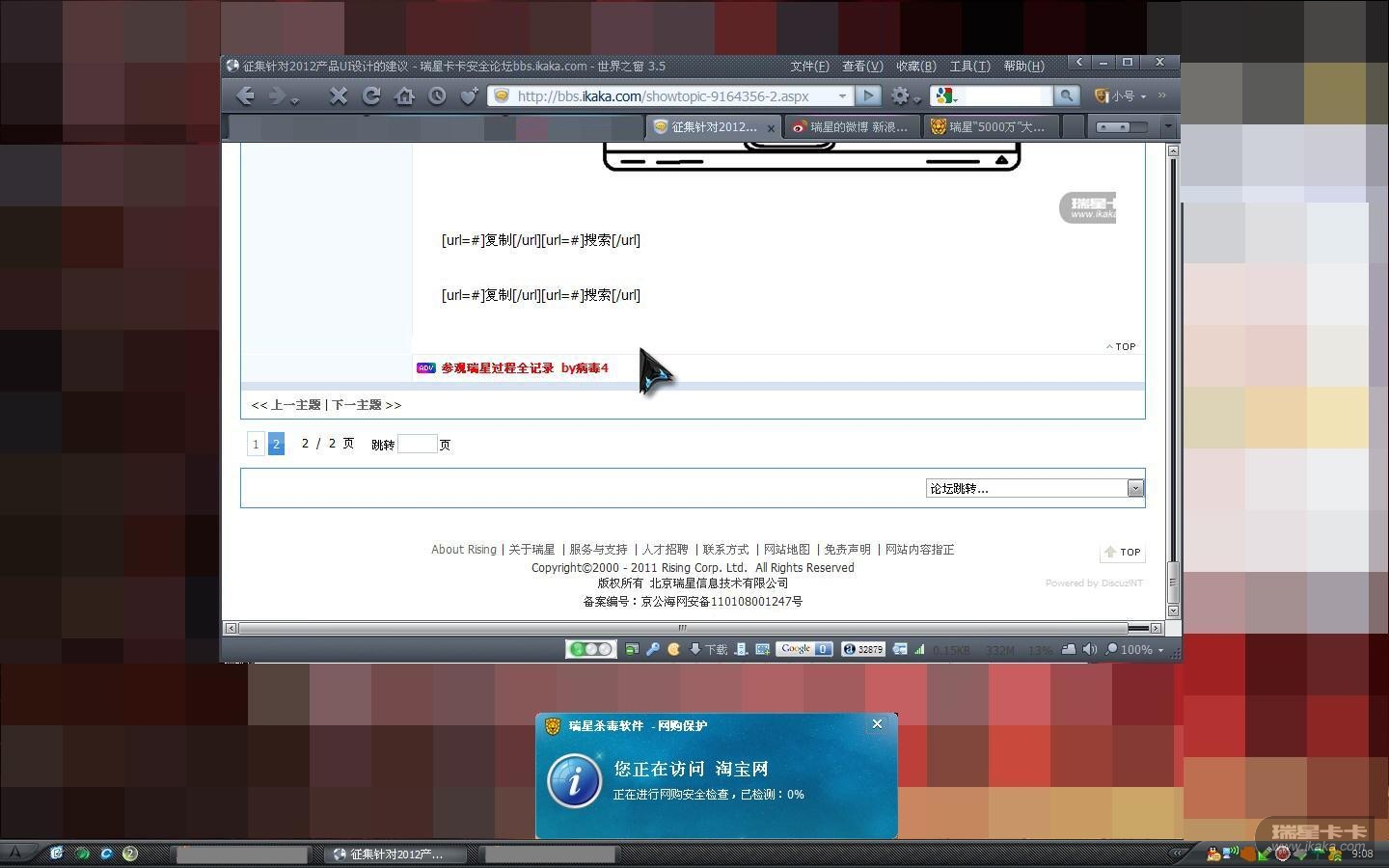The image size is (1389, 868).
Task: Click the traffic light indicator in status bar
Action: click(591, 649)
